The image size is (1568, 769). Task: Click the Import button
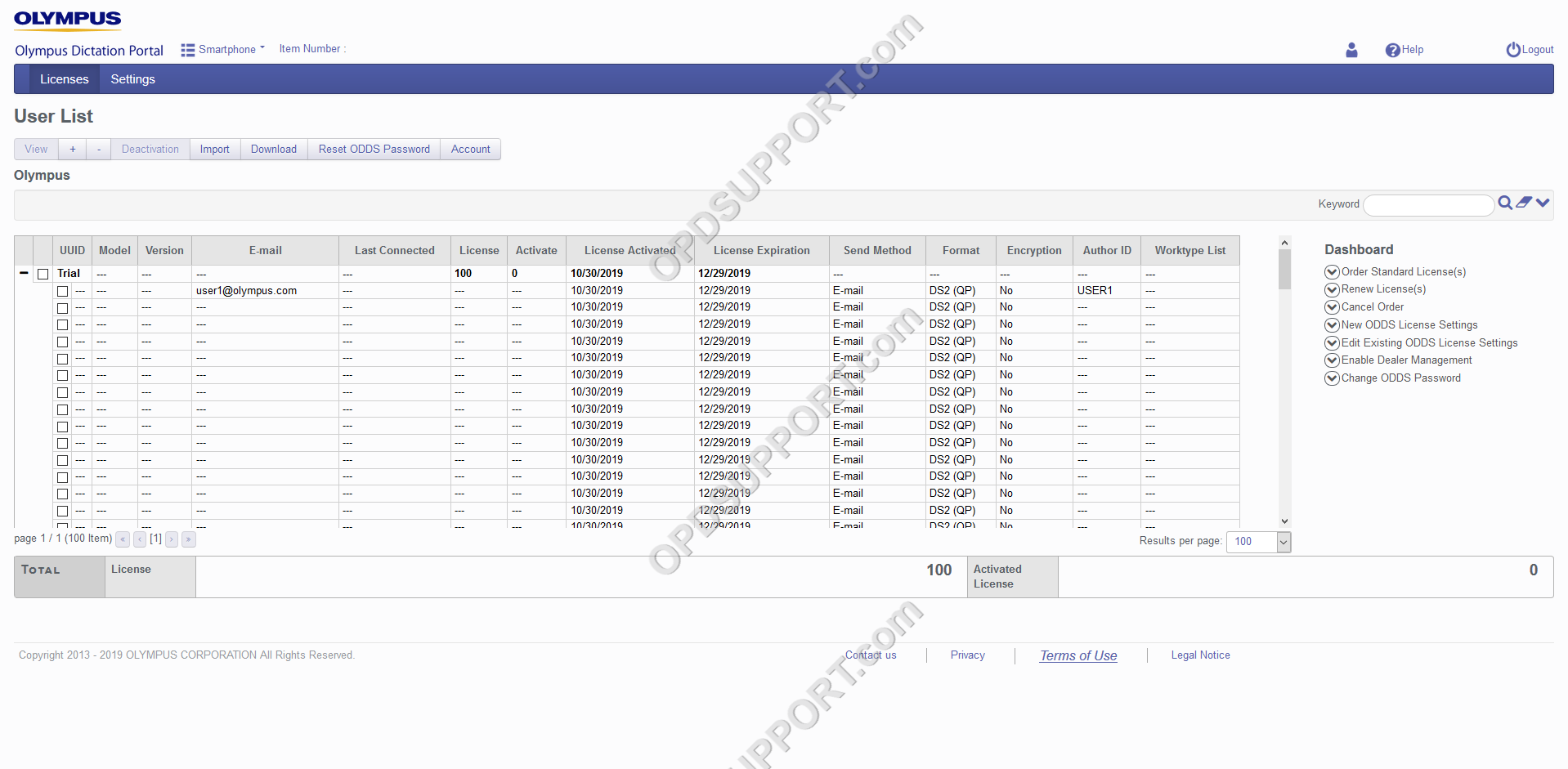pyautogui.click(x=215, y=149)
